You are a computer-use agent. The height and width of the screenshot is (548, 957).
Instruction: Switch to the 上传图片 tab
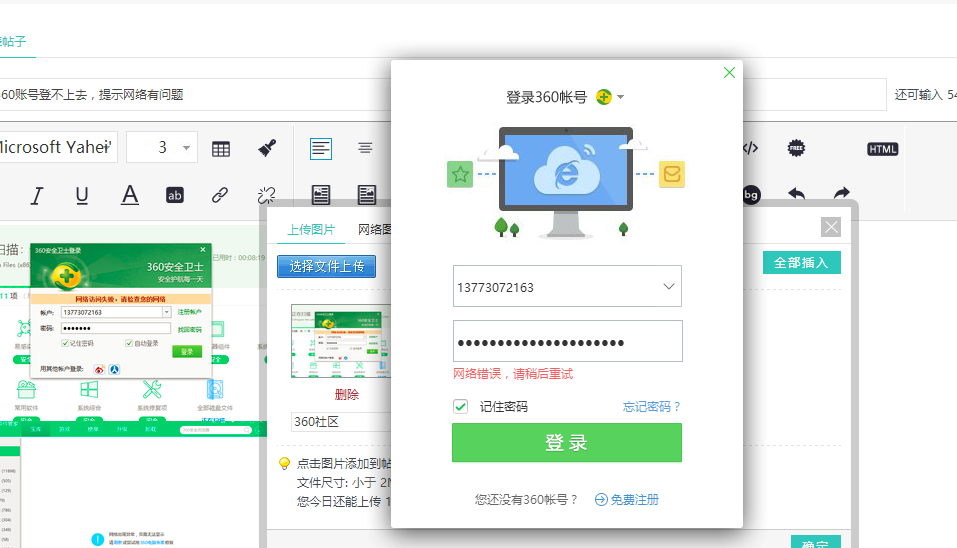pyautogui.click(x=311, y=229)
